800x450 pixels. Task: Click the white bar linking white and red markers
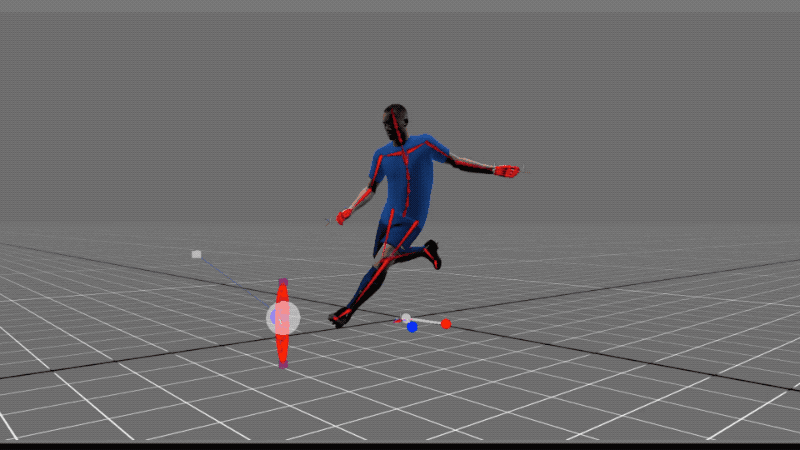(x=427, y=322)
